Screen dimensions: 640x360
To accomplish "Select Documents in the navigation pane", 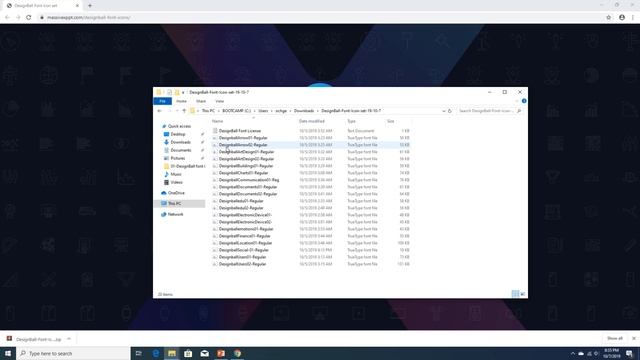I will coord(181,150).
